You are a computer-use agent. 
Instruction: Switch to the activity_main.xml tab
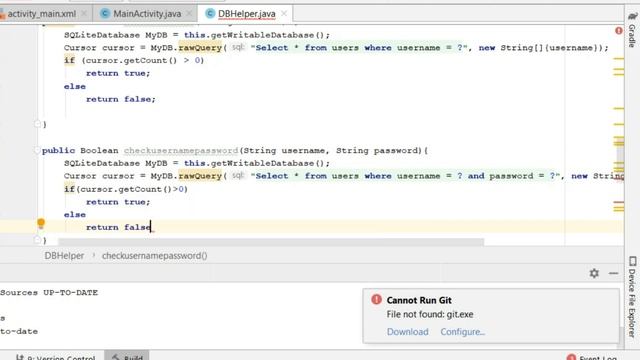point(42,14)
